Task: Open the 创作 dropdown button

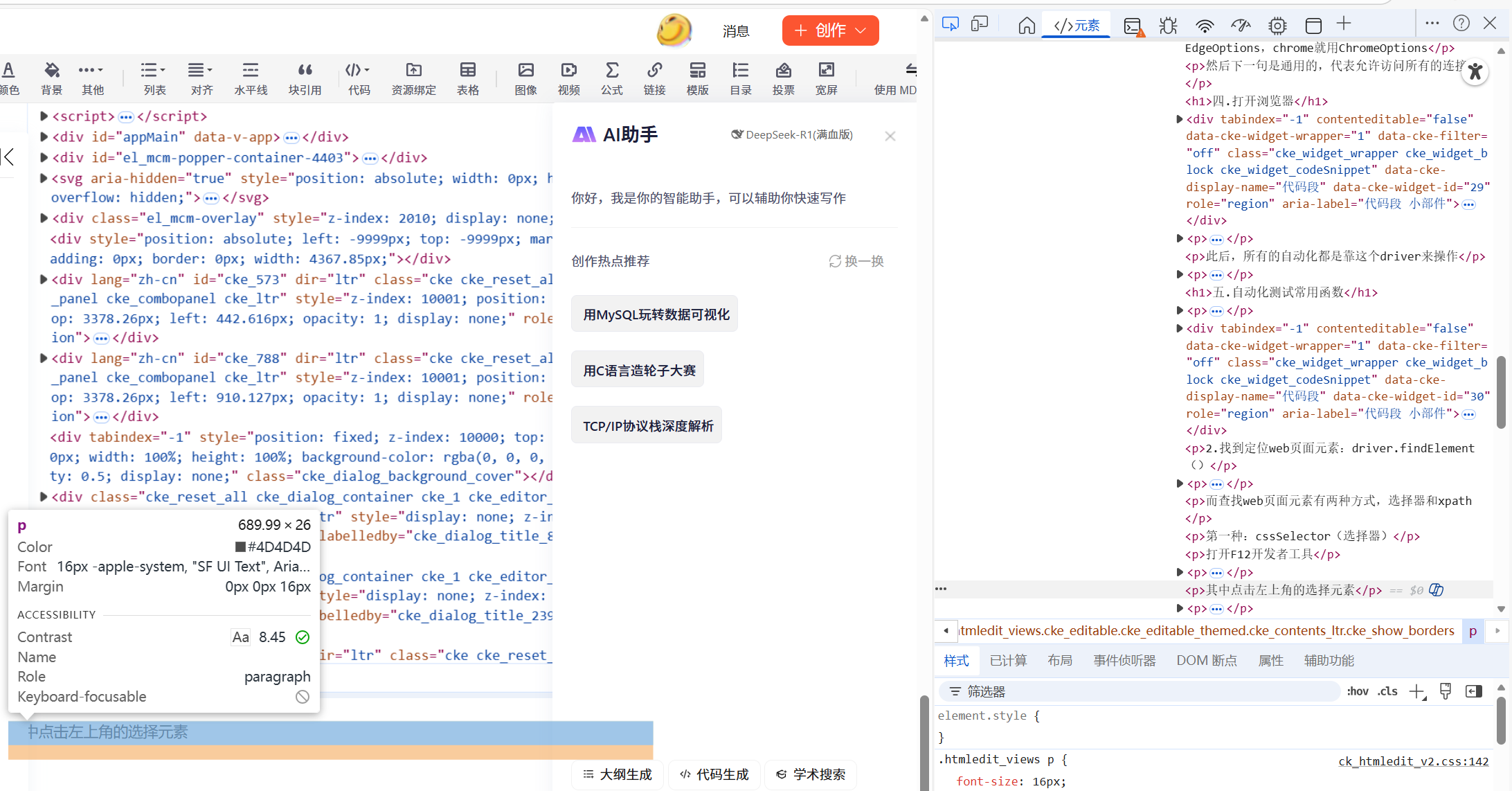Action: pyautogui.click(x=830, y=30)
